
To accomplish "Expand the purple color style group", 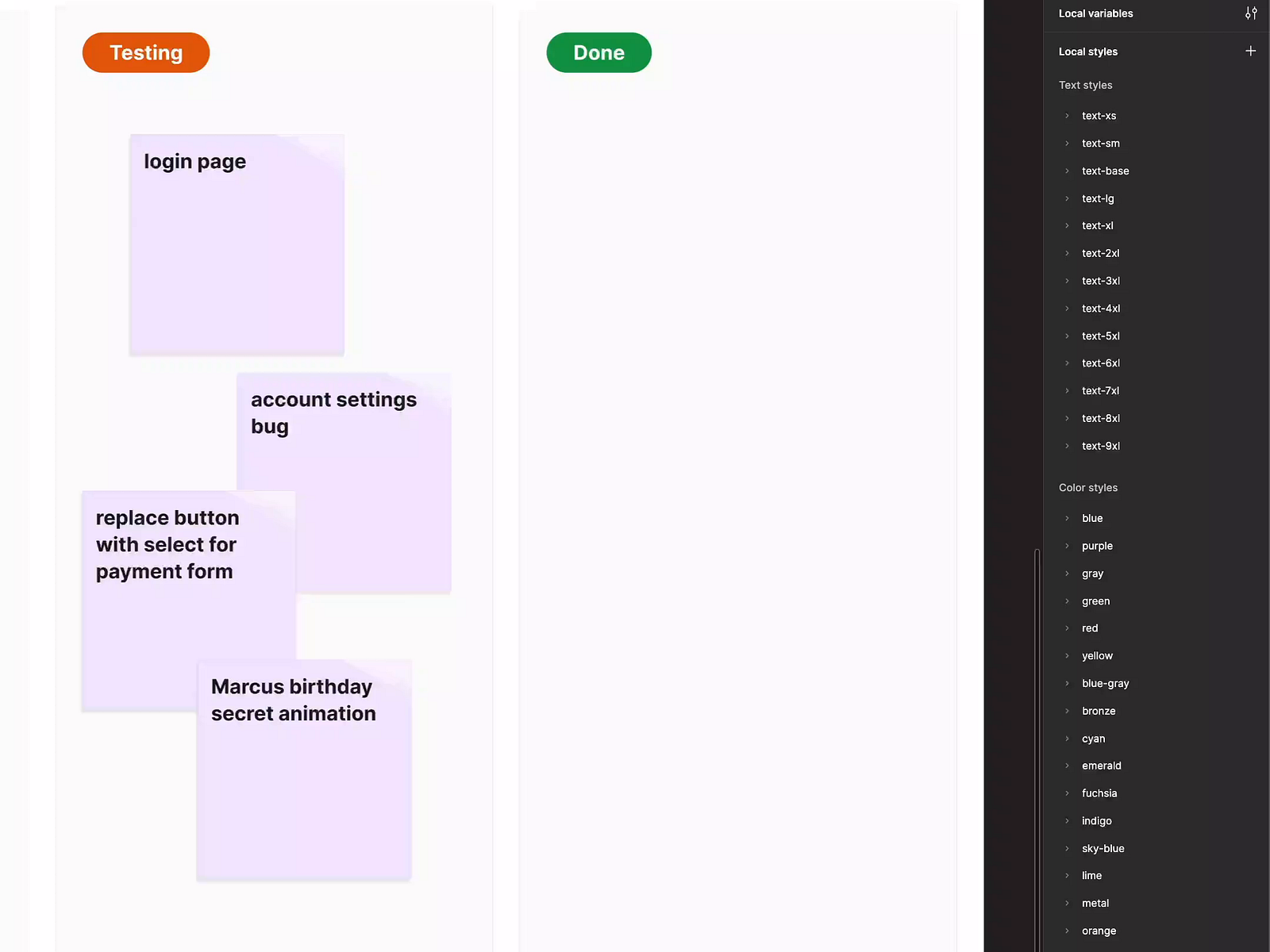I will point(1068,546).
